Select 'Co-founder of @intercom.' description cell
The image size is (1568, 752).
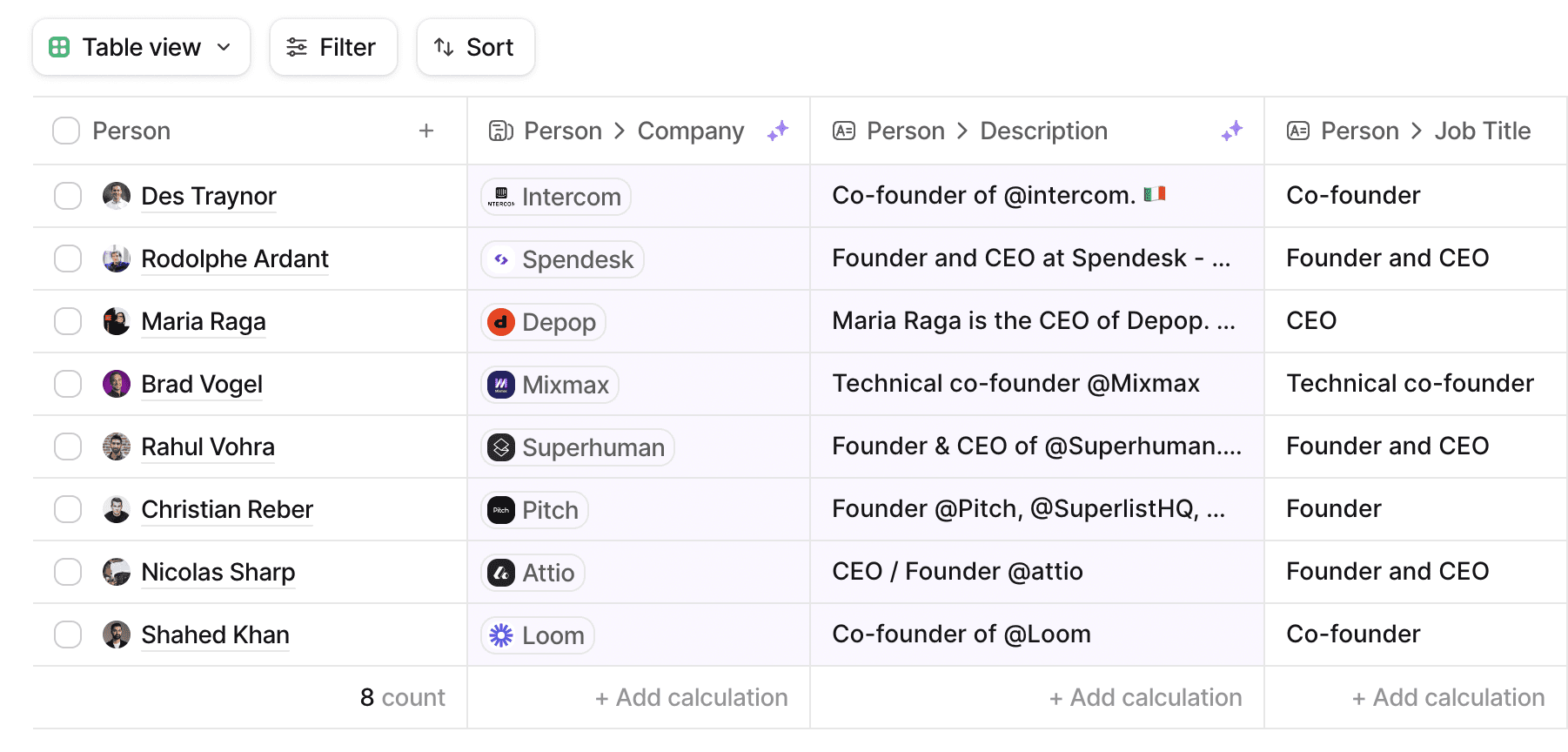pyautogui.click(x=1037, y=196)
